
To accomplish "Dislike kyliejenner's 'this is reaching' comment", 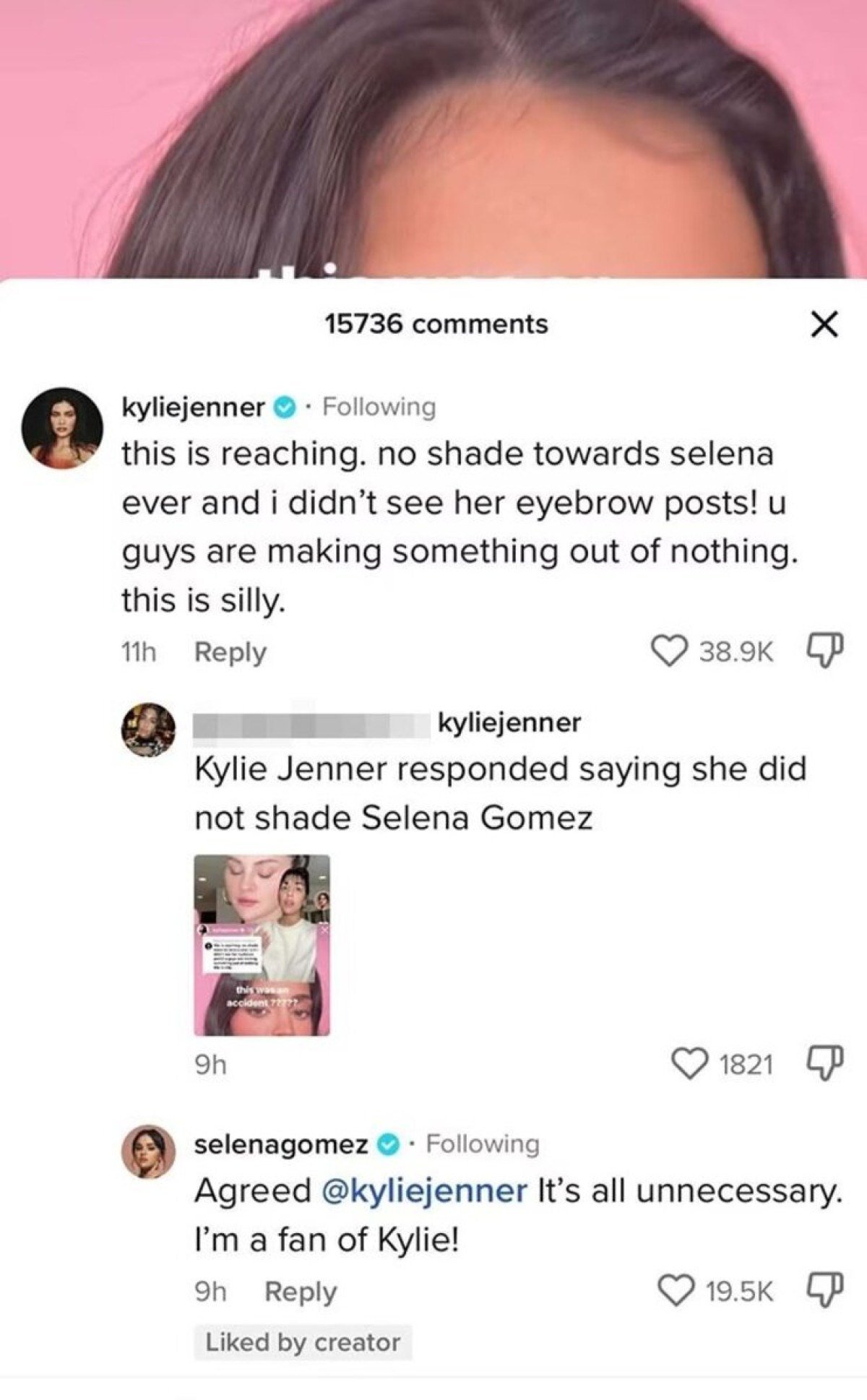I will coord(824,651).
